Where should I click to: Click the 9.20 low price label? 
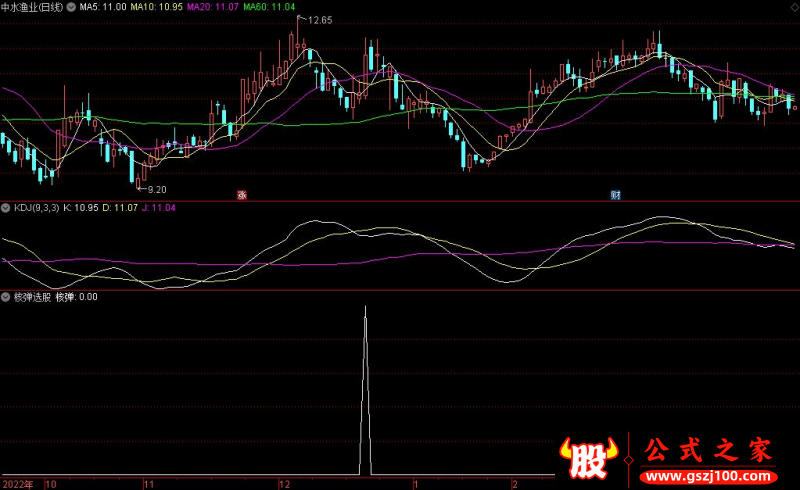point(155,189)
